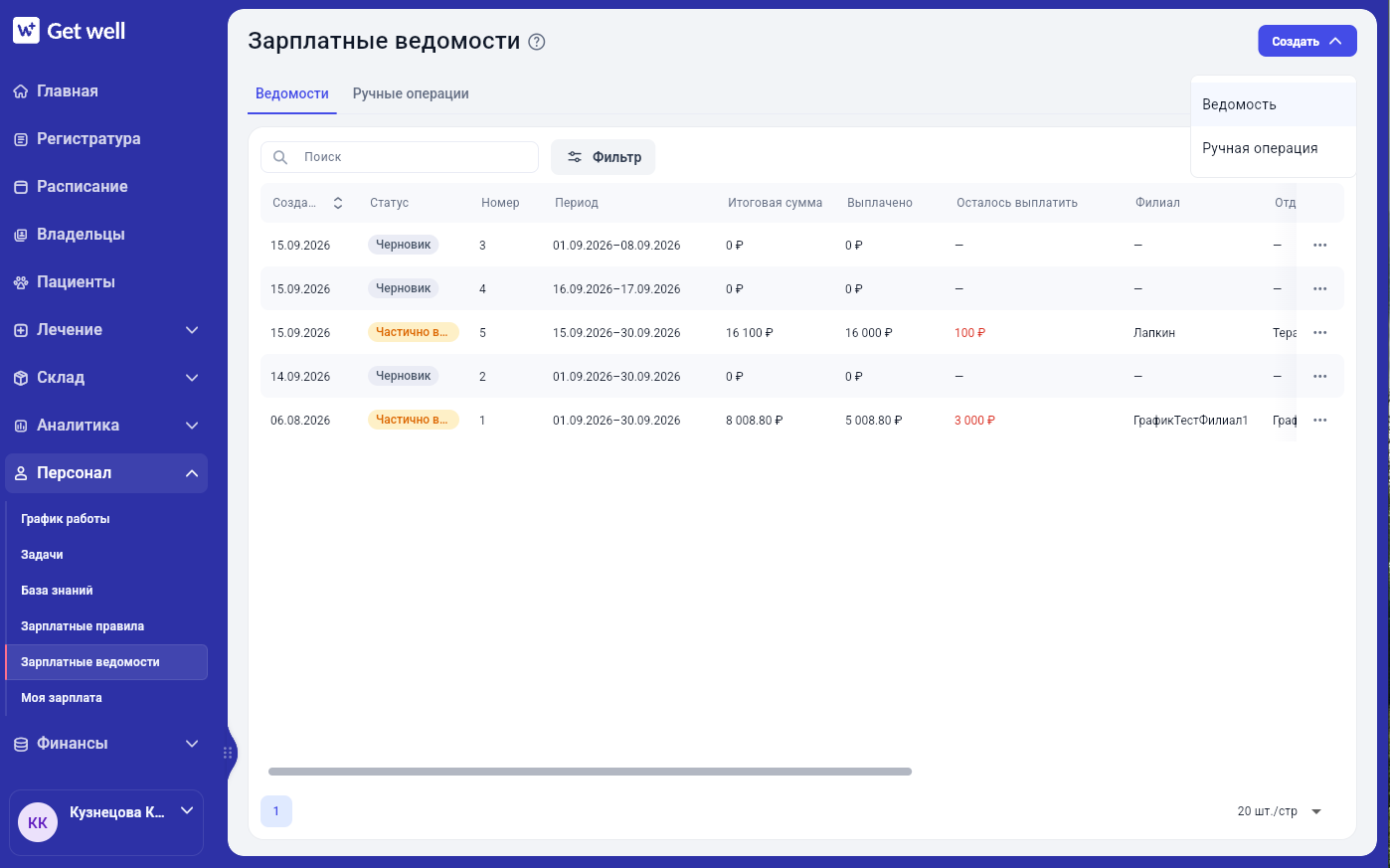Open row actions for statement number 3
Viewport: 1390px width, 868px height.
(x=1320, y=245)
